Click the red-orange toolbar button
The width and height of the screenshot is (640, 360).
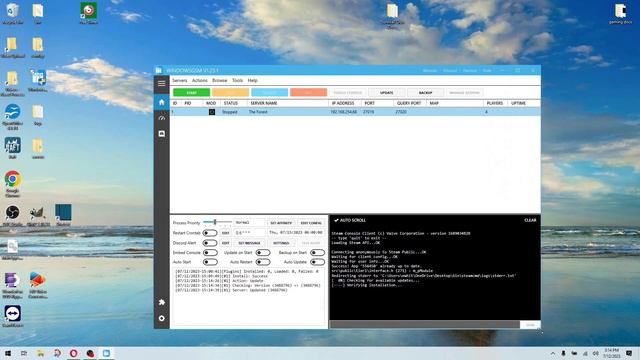[x=309, y=93]
